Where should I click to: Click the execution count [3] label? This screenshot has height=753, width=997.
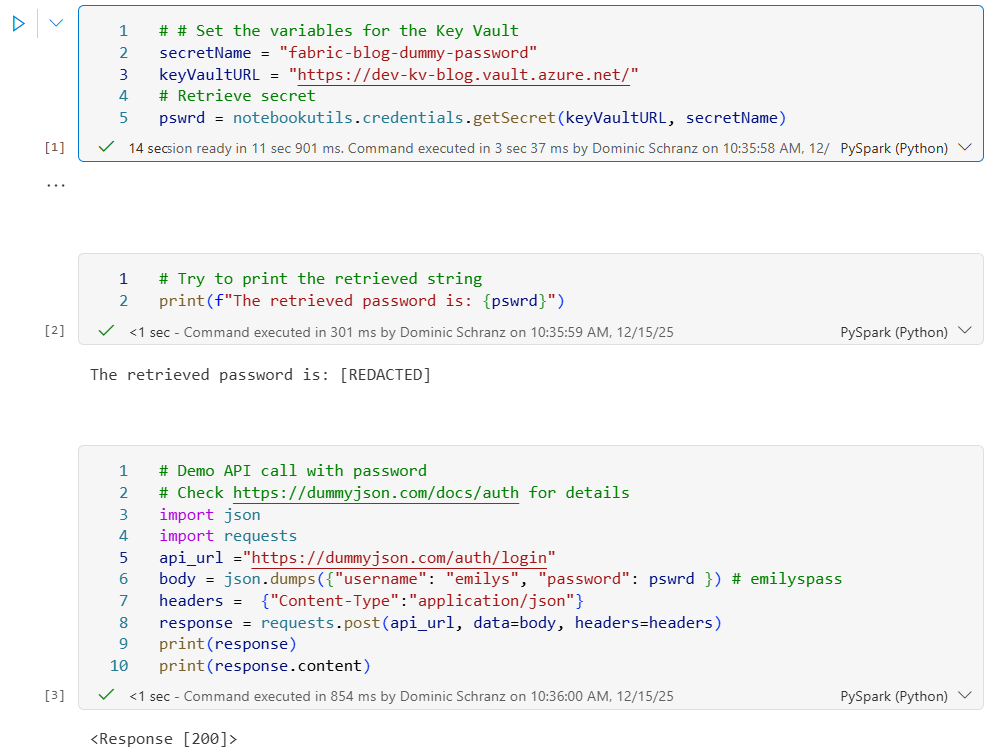pyautogui.click(x=54, y=696)
